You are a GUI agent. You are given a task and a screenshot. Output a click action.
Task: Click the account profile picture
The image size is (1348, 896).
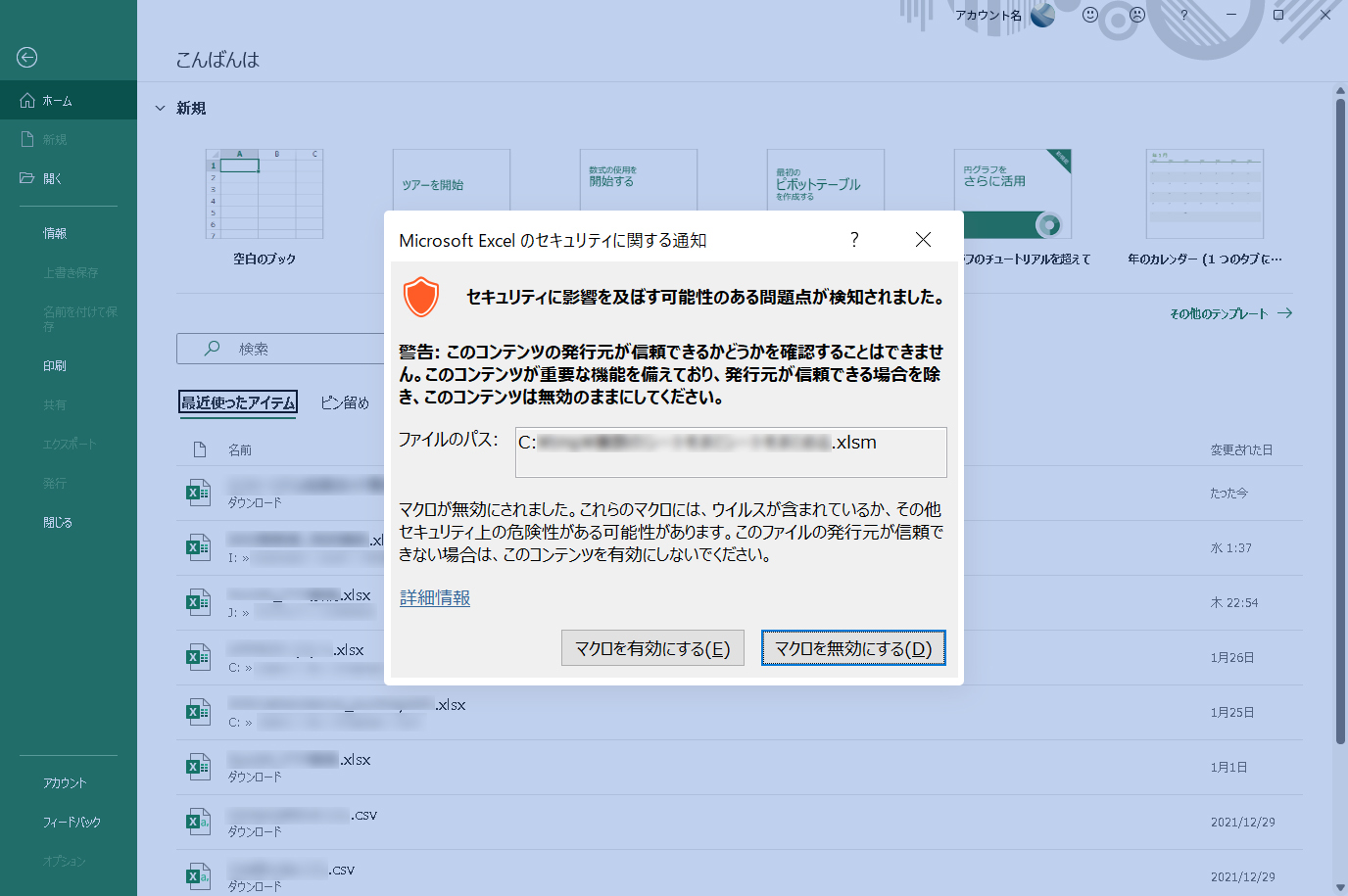(1042, 15)
